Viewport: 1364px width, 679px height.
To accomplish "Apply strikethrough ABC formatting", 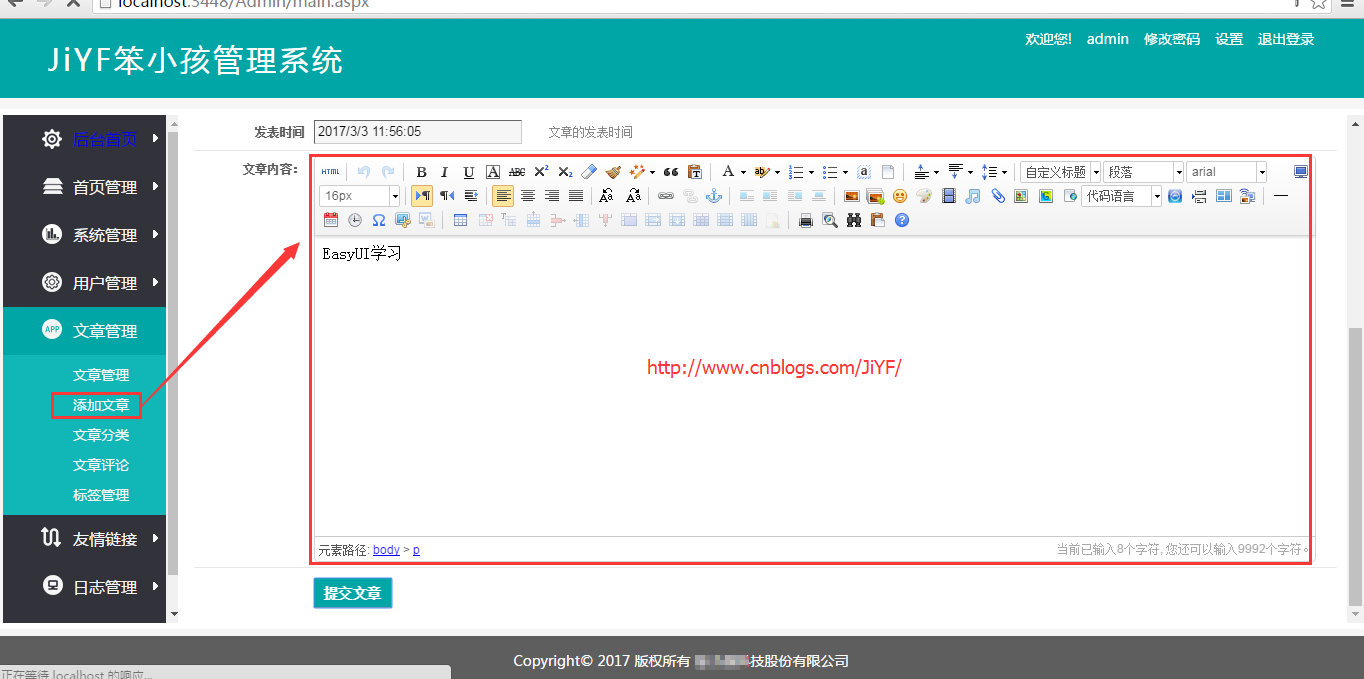I will point(517,172).
